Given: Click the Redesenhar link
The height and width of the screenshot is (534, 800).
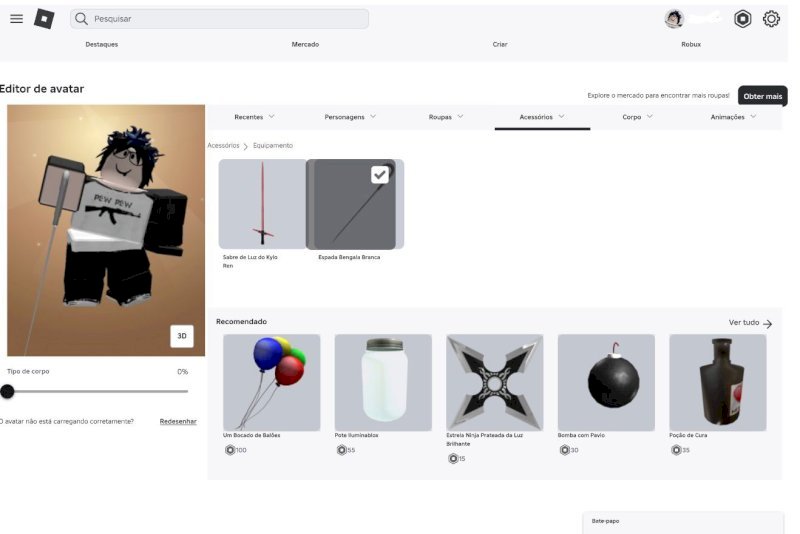Looking at the screenshot, I should click(178, 421).
